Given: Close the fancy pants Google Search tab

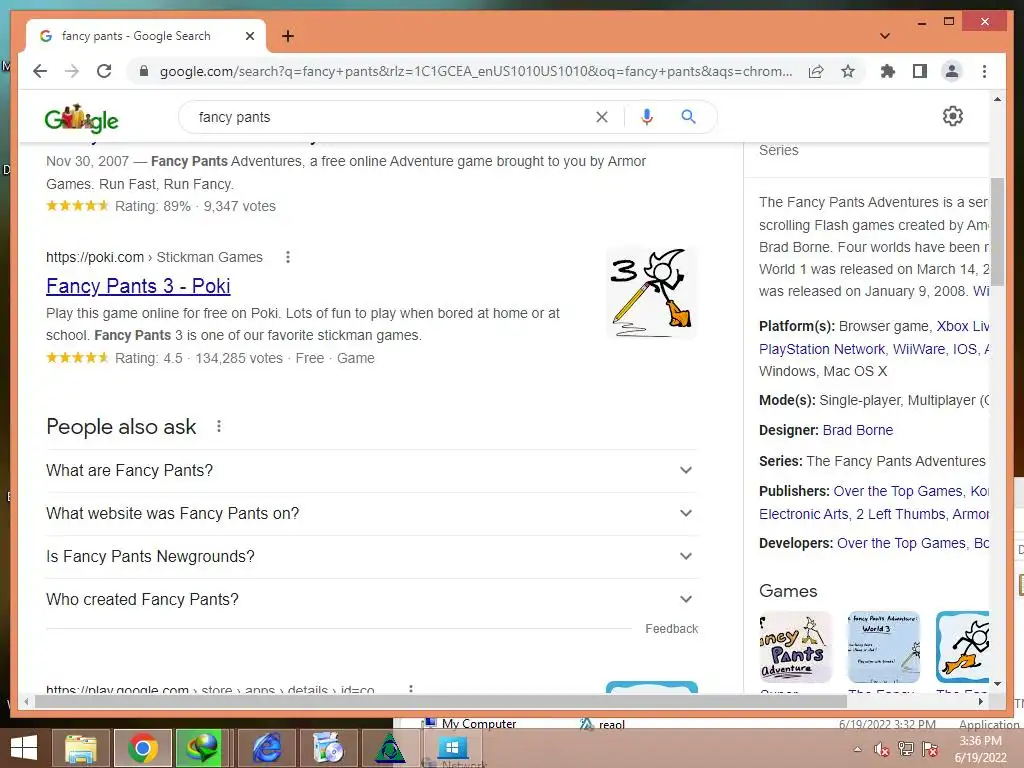Looking at the screenshot, I should click(249, 36).
